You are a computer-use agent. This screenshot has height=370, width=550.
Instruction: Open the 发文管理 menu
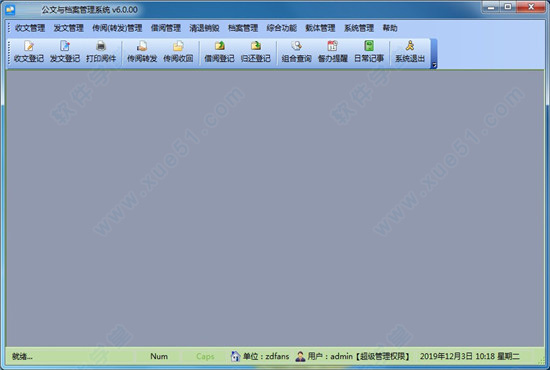68,28
